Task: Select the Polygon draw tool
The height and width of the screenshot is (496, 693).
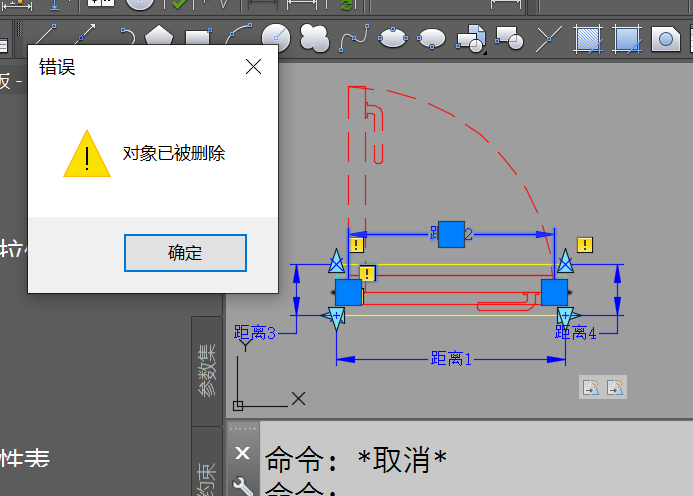Action: tap(159, 39)
